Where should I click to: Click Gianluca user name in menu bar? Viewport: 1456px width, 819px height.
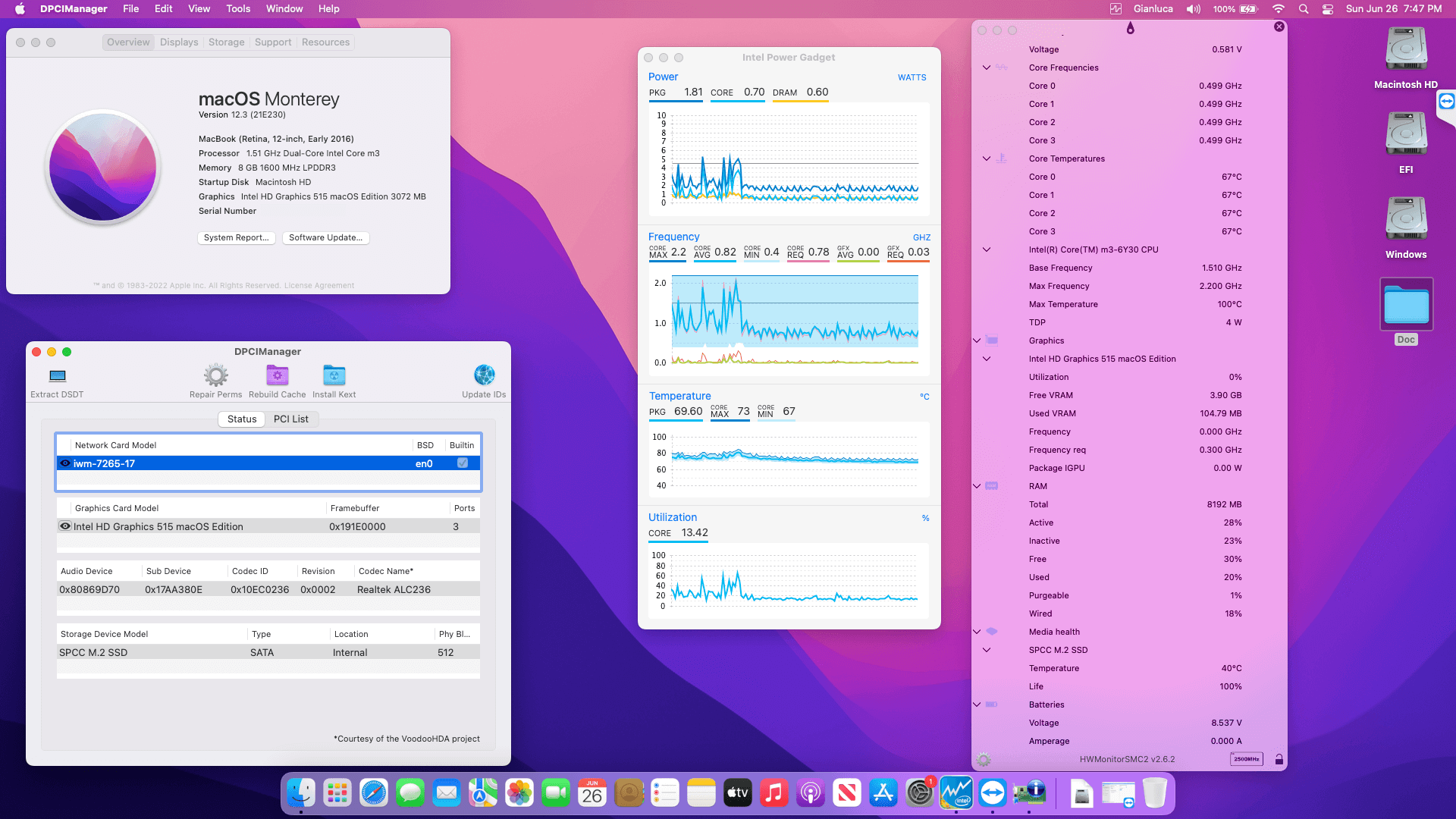(1153, 9)
